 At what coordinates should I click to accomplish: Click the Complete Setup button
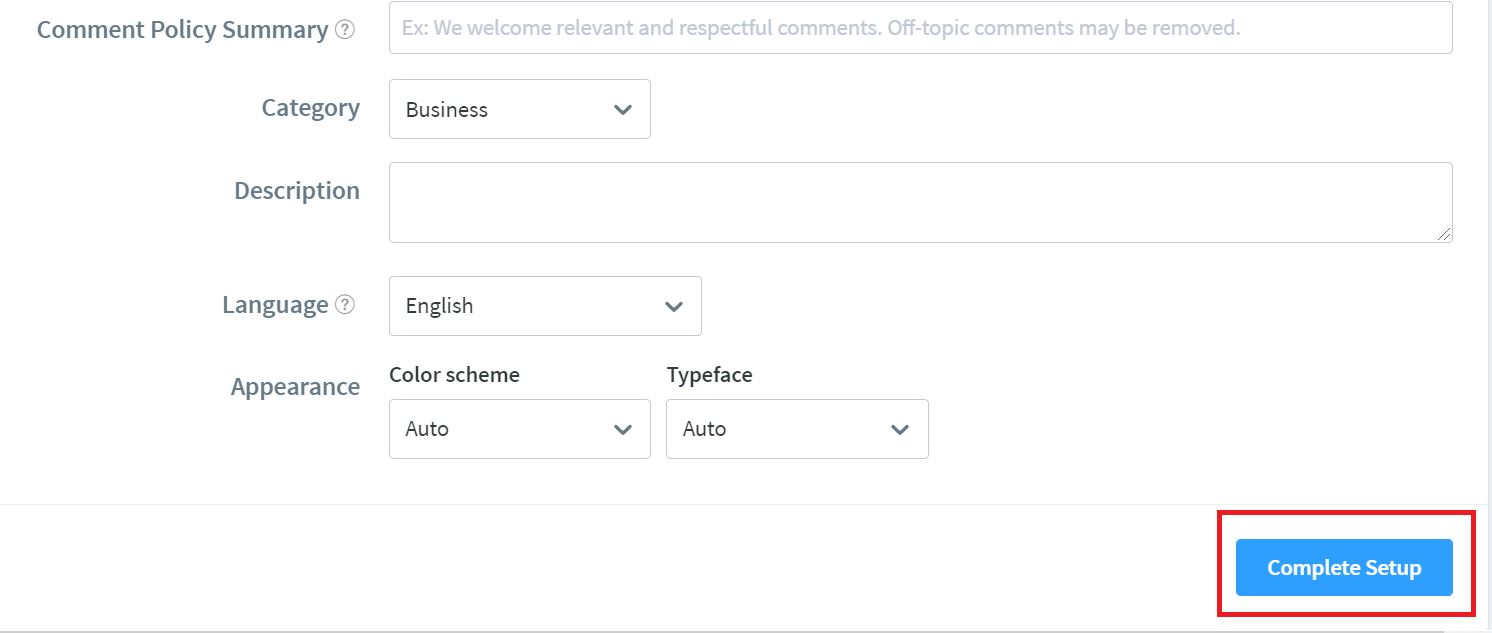point(1344,568)
